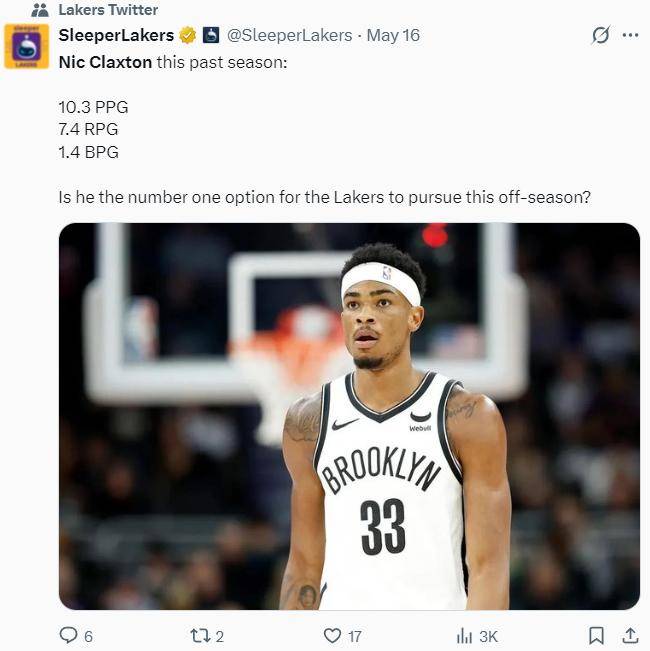Like the tweet with the heart icon
This screenshot has height=651, width=650.
pyautogui.click(x=332, y=635)
